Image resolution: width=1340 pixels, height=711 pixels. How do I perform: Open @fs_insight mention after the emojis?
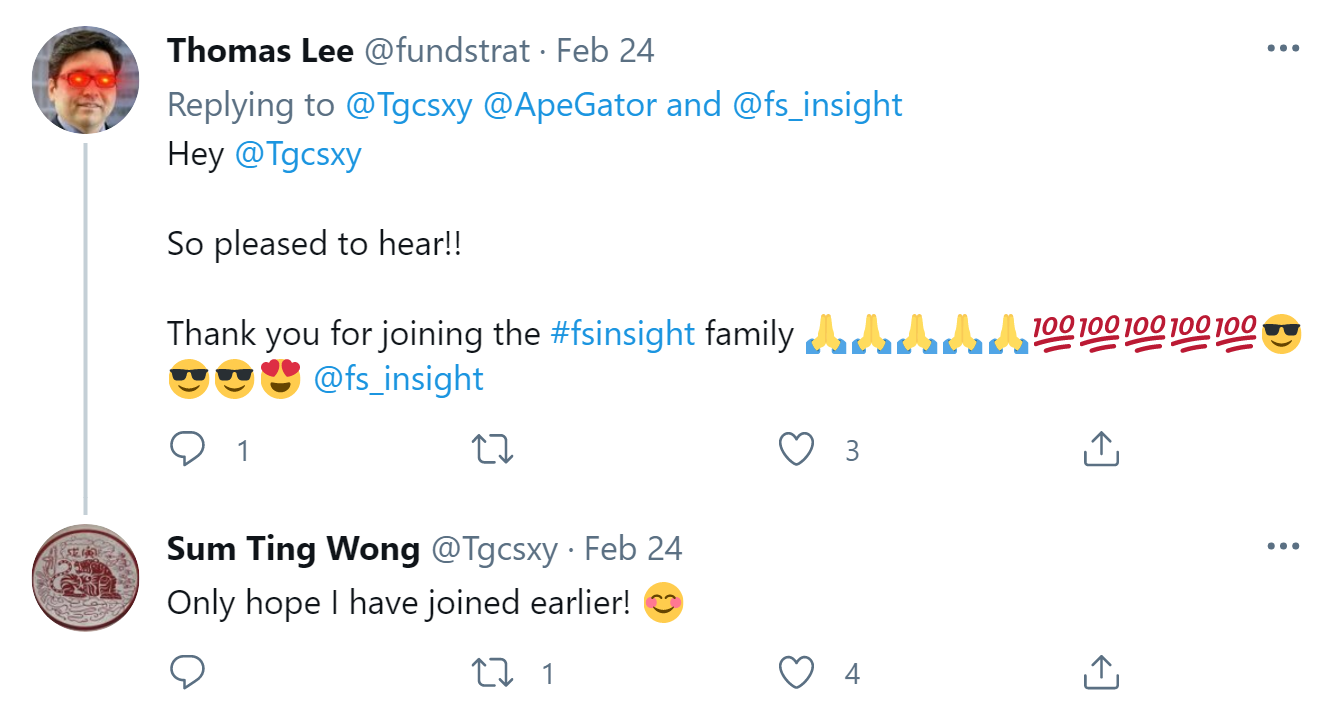pos(398,379)
